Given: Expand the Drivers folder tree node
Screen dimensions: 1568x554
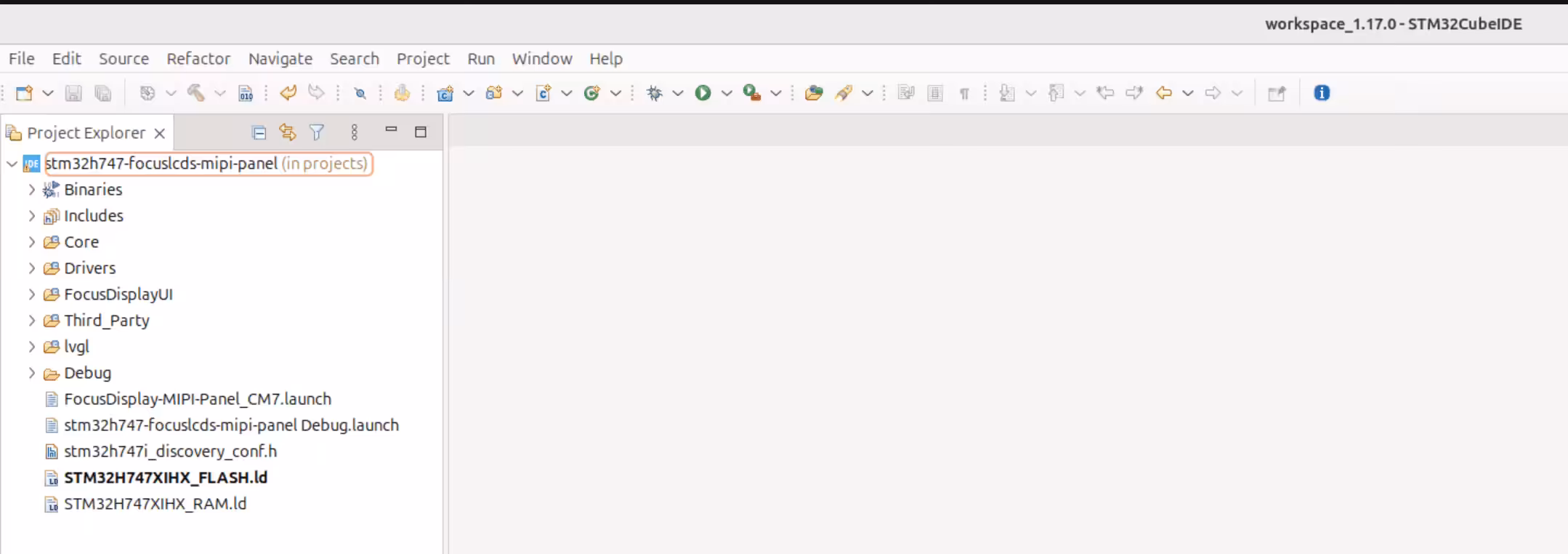Looking at the screenshot, I should click(x=32, y=268).
